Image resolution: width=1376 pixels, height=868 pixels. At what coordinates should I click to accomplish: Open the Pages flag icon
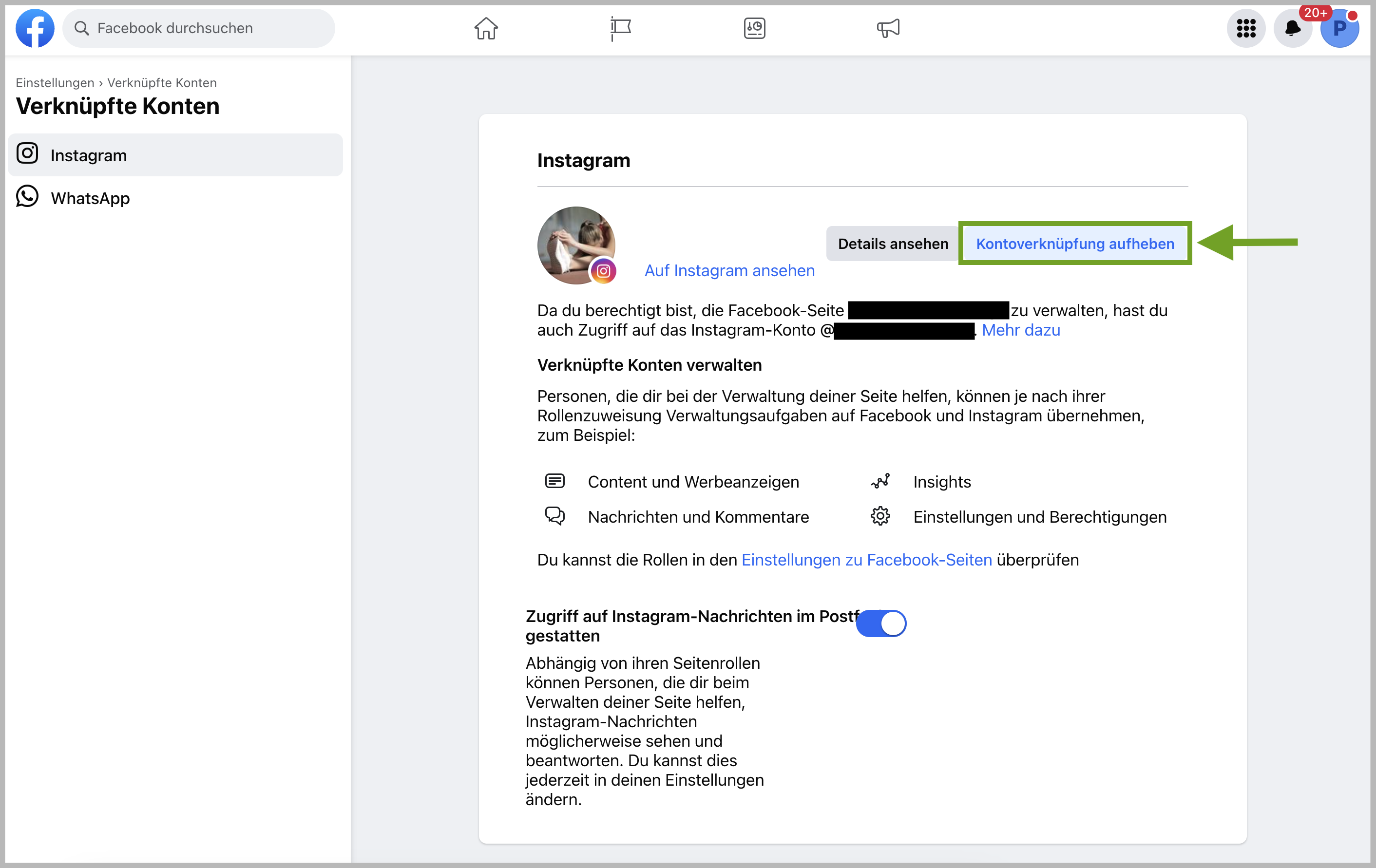(621, 28)
